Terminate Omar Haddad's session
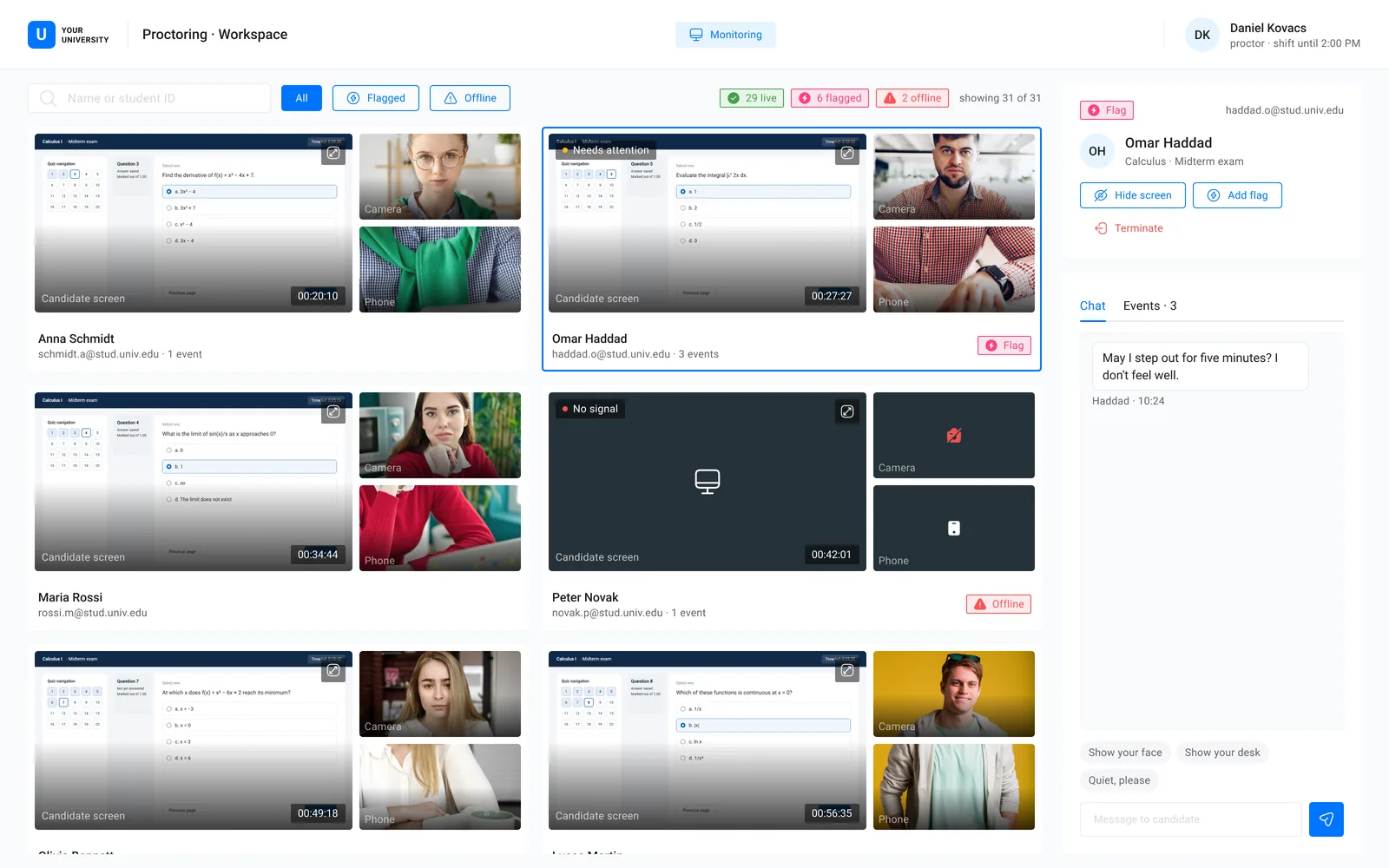Screen dimensions: 1389x868 [1129, 228]
